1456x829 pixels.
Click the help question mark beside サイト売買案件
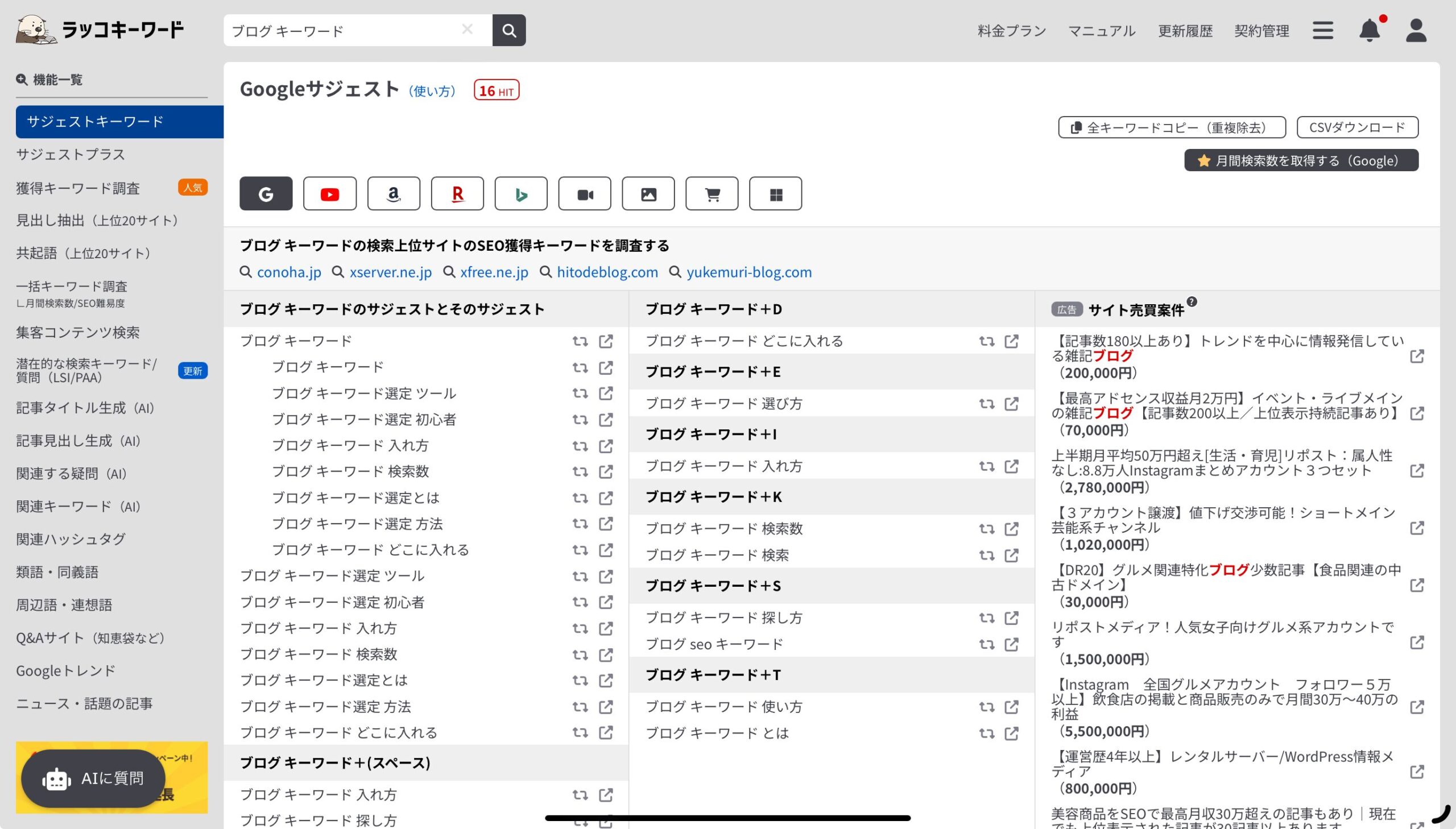(x=1192, y=302)
